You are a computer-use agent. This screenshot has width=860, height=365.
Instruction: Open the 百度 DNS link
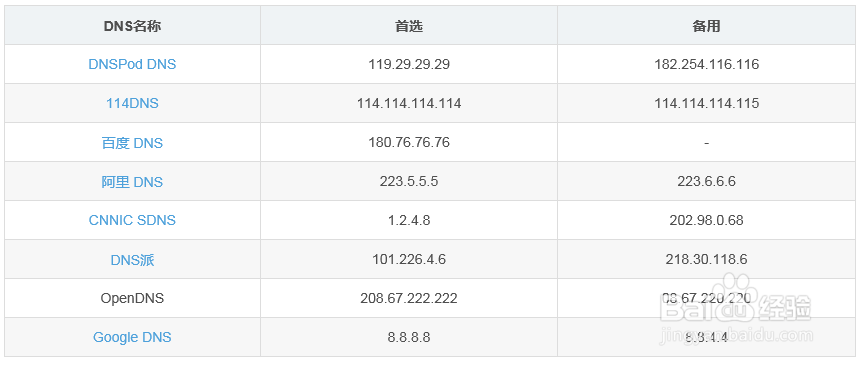point(132,143)
